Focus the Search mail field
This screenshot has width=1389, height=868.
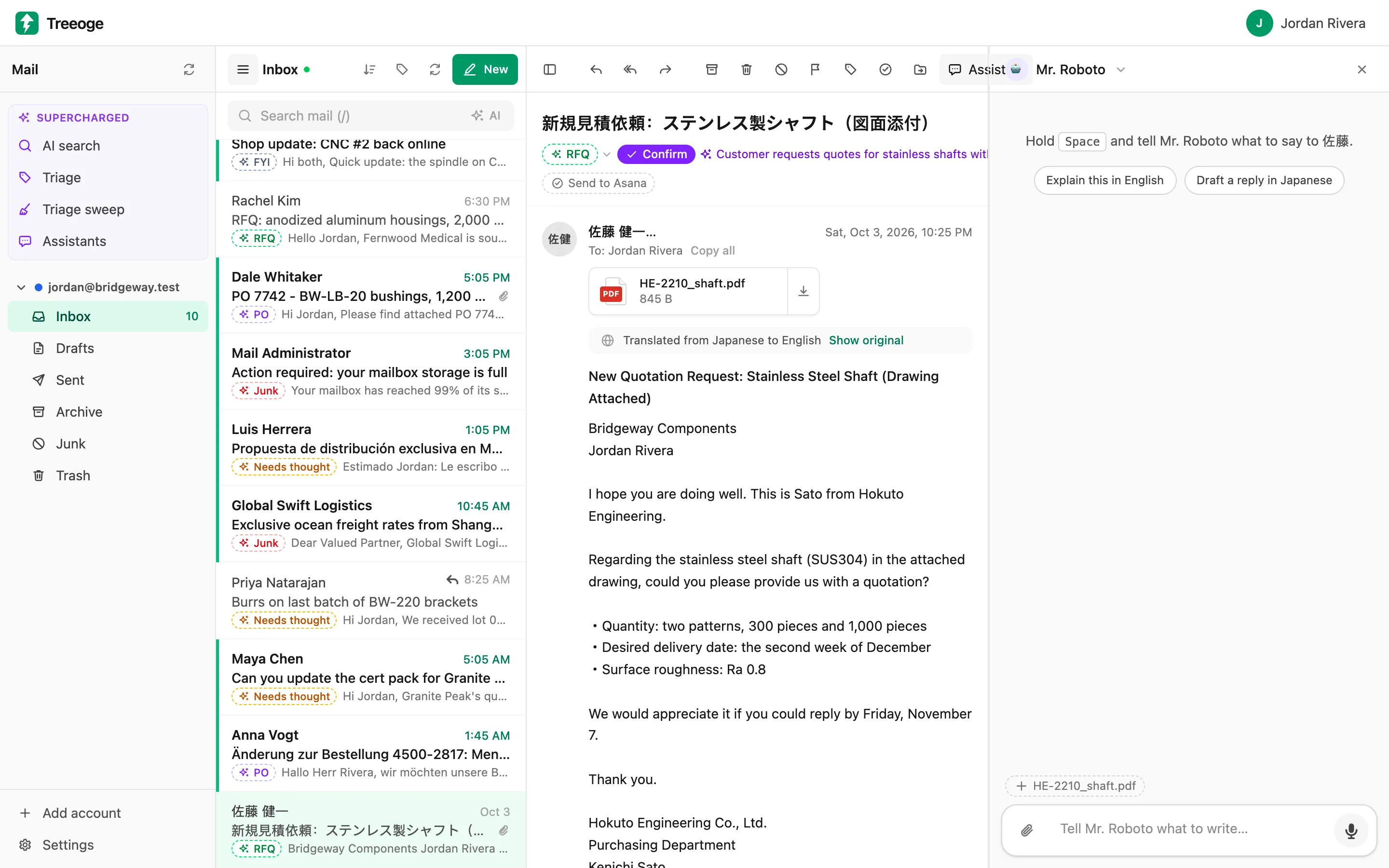[x=370, y=116]
